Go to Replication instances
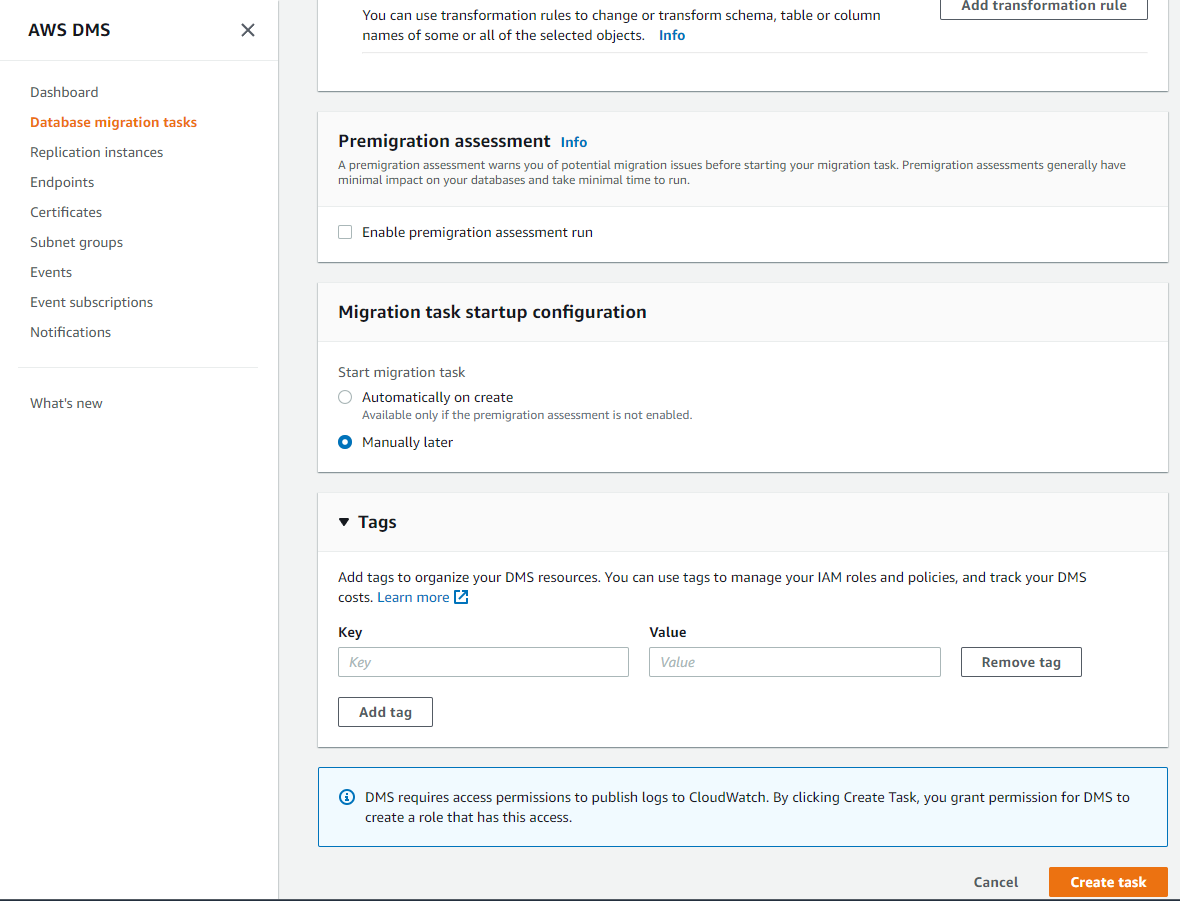Image resolution: width=1180 pixels, height=901 pixels. pos(96,152)
